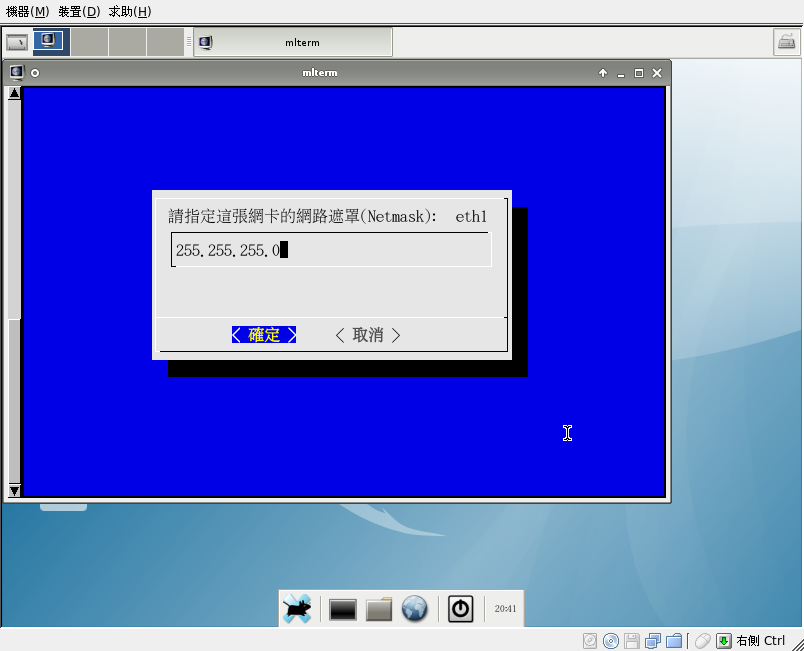This screenshot has height=651, width=804.
Task: Close the mlterm window
Action: click(x=657, y=73)
